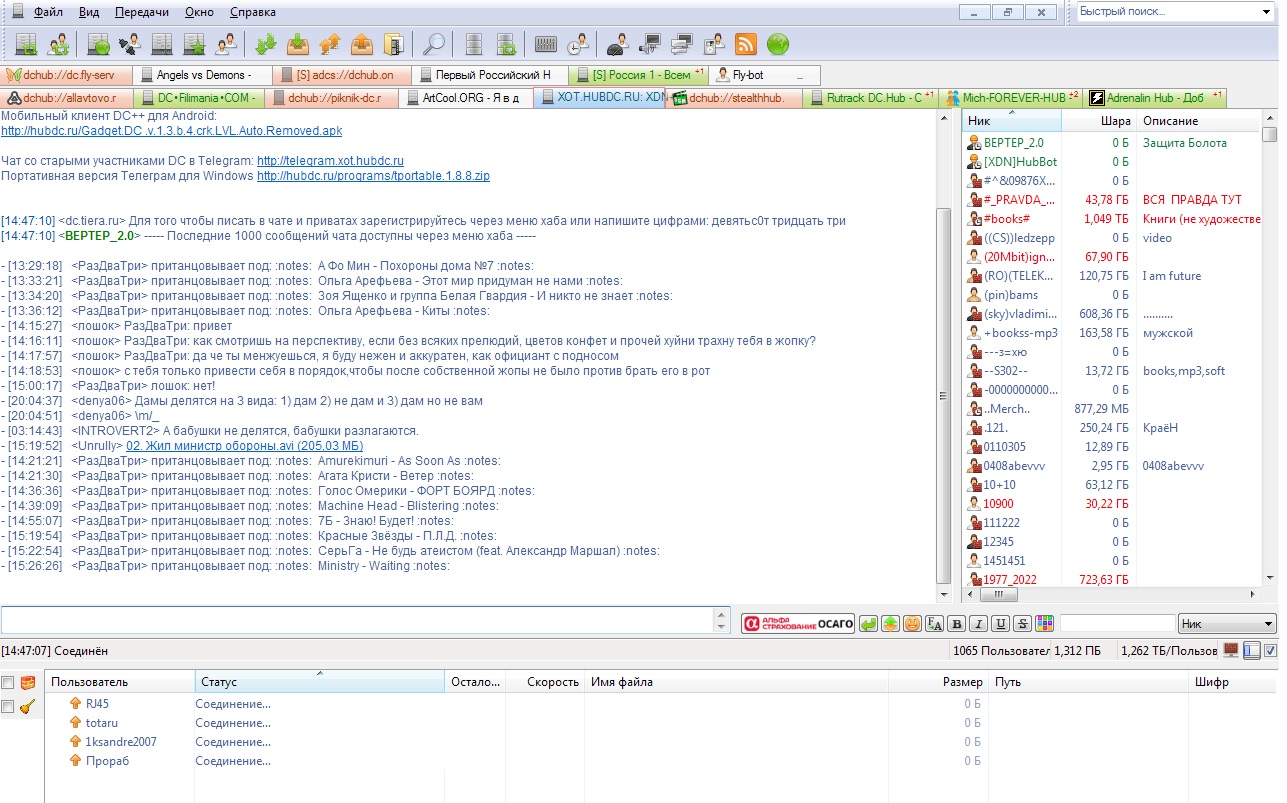Open the Fly-bot tab

coord(764,75)
